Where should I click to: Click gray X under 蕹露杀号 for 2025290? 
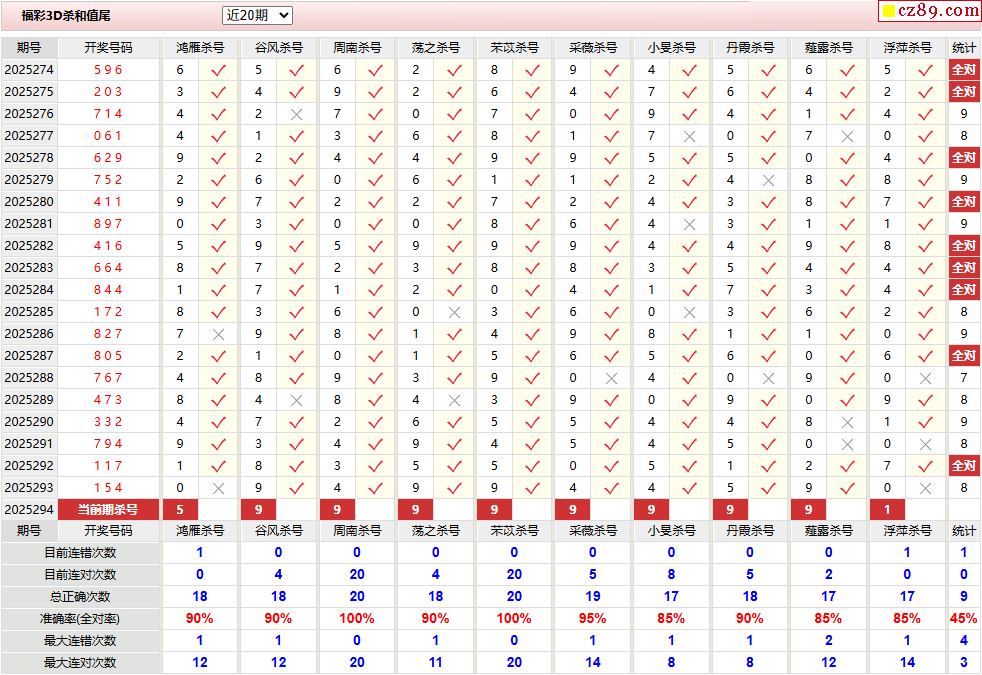(x=847, y=423)
